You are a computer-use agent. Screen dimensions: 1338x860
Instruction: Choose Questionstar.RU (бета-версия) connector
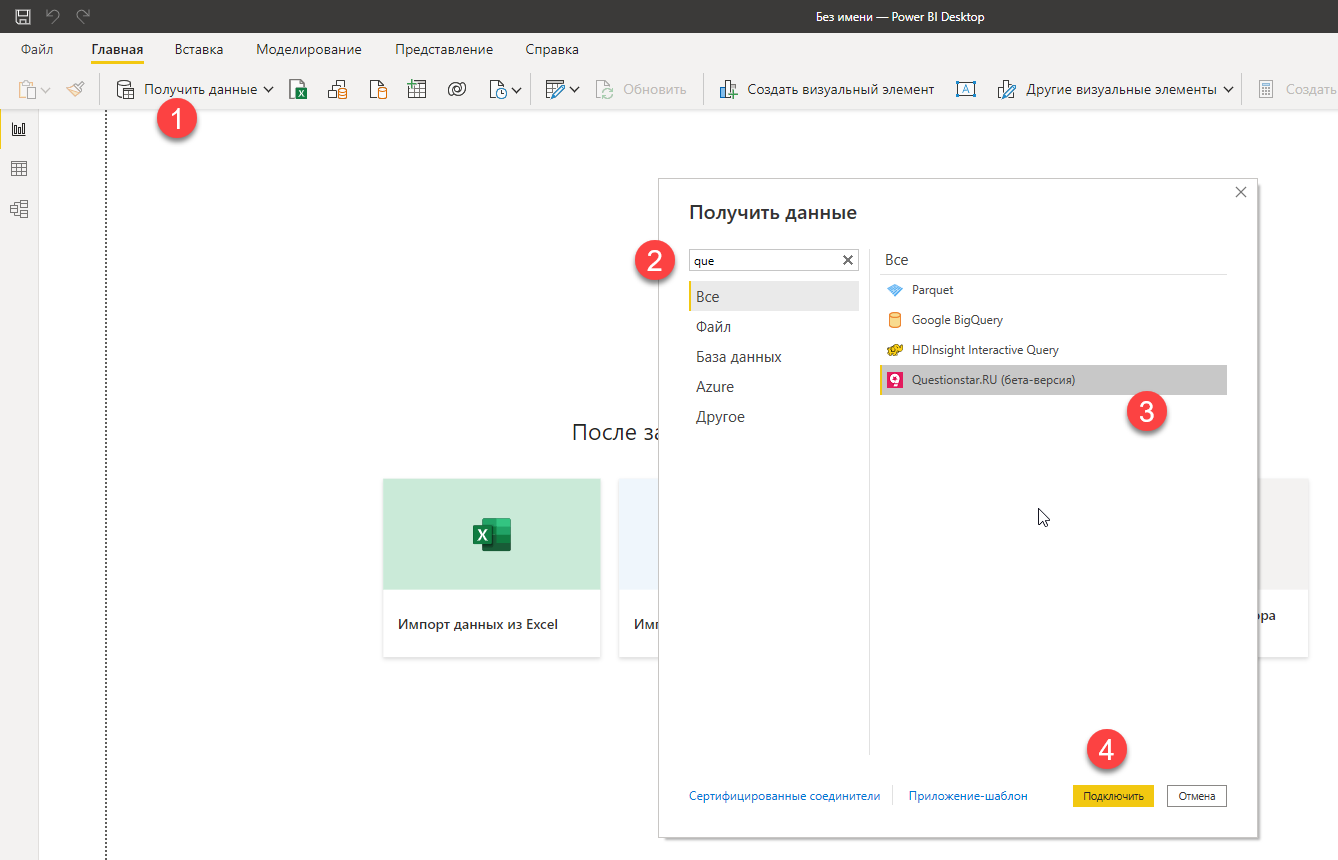[1053, 380]
